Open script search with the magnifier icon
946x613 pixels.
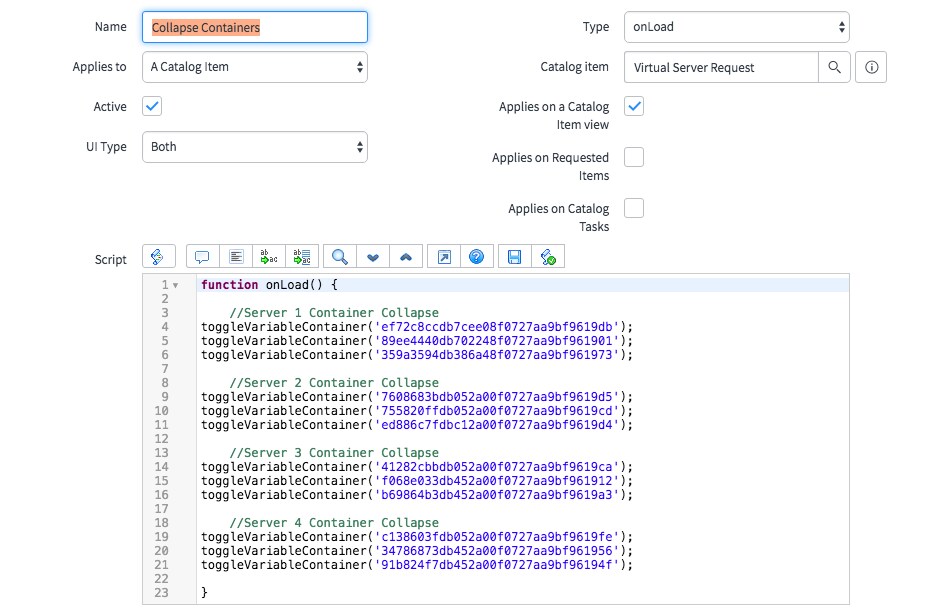340,256
